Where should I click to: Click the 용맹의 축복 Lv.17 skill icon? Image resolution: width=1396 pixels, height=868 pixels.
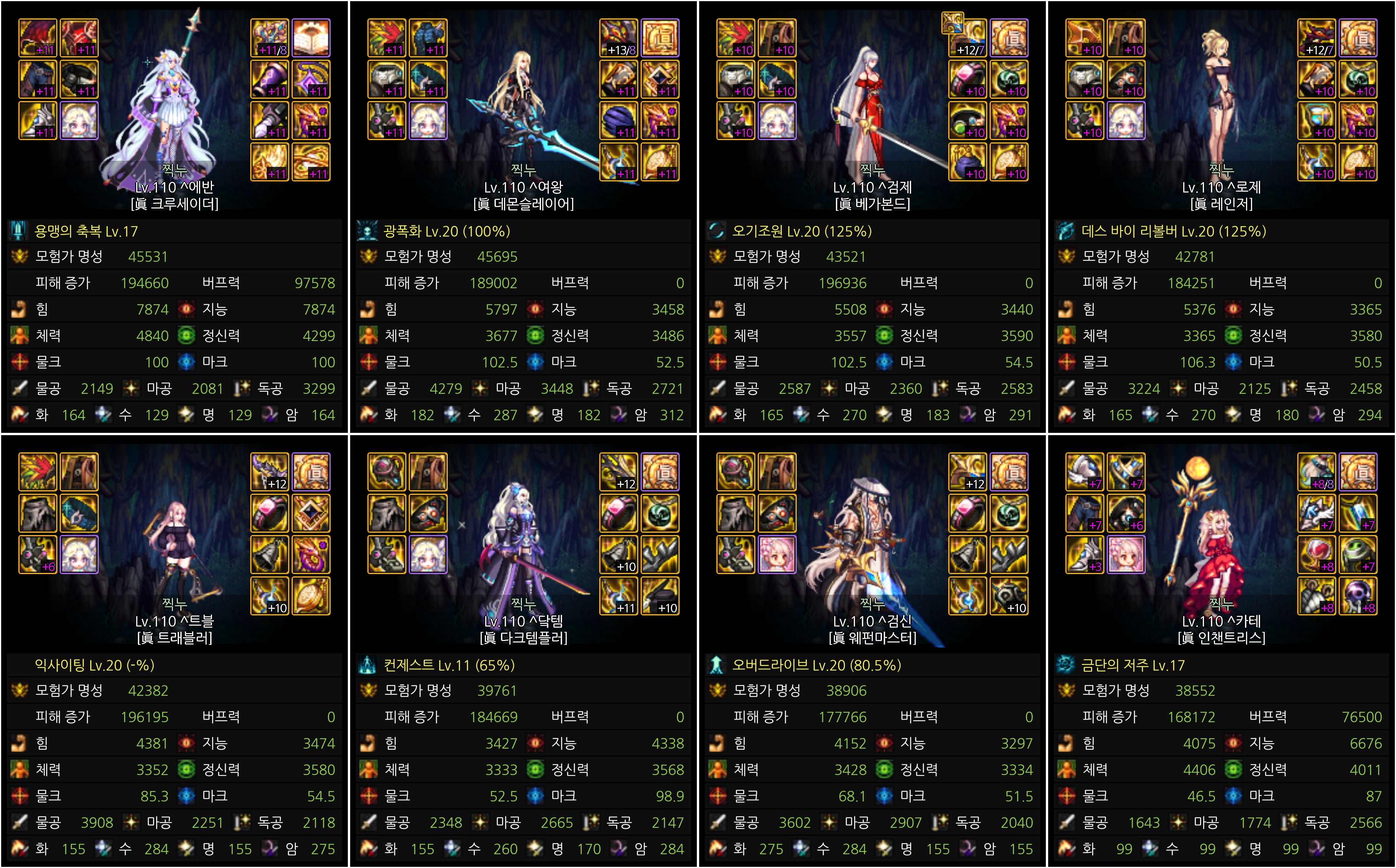(x=18, y=231)
